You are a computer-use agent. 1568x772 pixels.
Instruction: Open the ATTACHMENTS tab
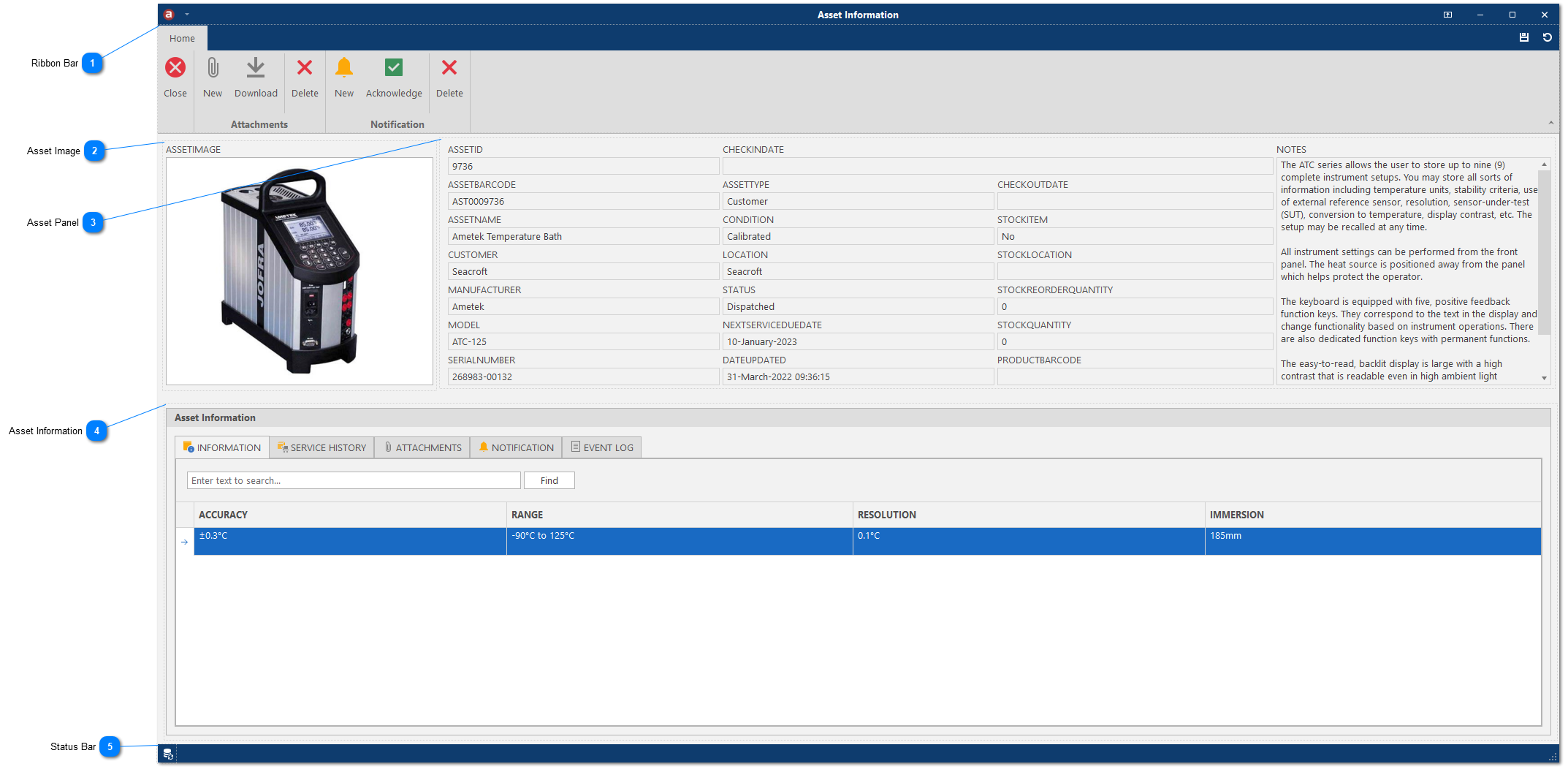coord(422,447)
